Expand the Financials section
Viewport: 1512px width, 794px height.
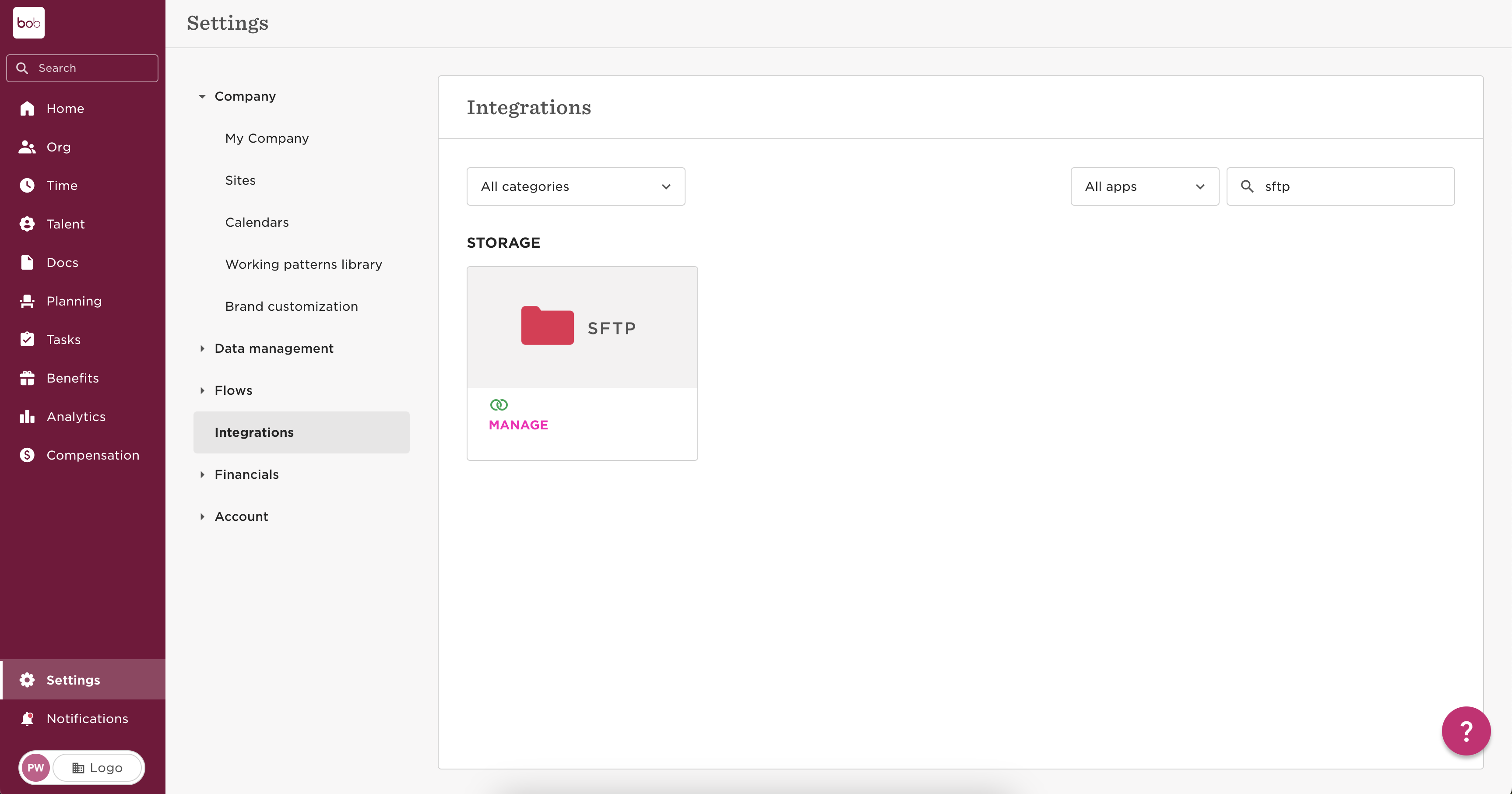(x=202, y=474)
